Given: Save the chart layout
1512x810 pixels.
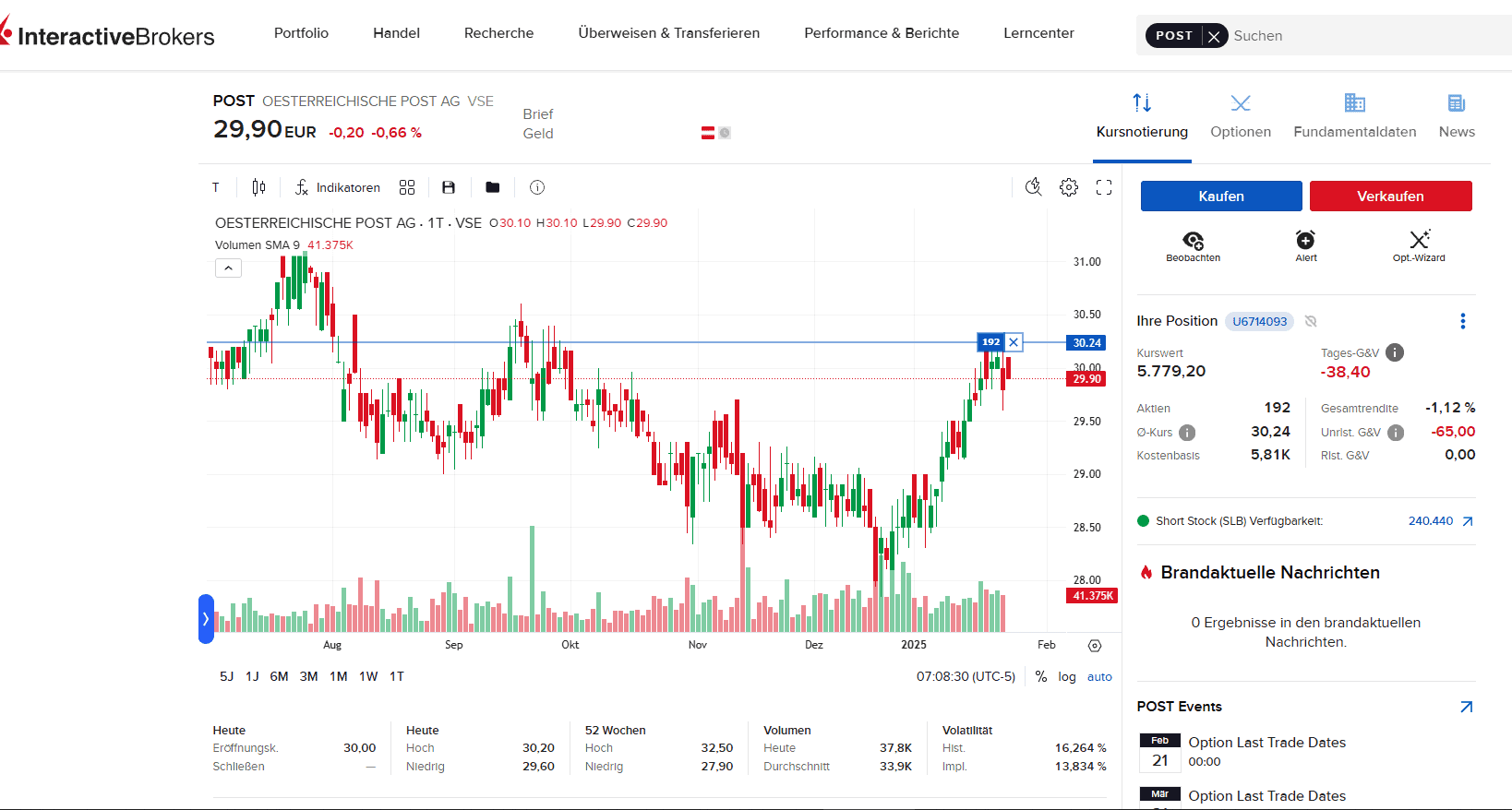Looking at the screenshot, I should pos(449,187).
